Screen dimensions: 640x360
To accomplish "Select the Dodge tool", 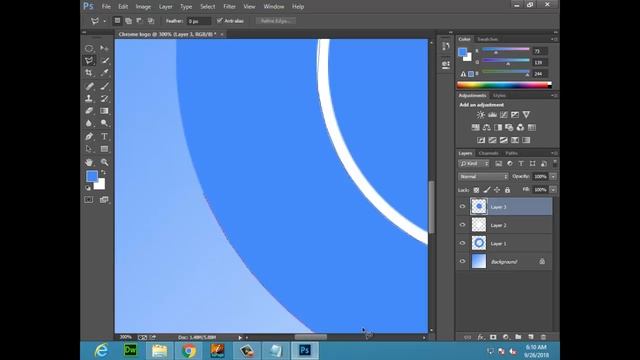I will tap(104, 123).
